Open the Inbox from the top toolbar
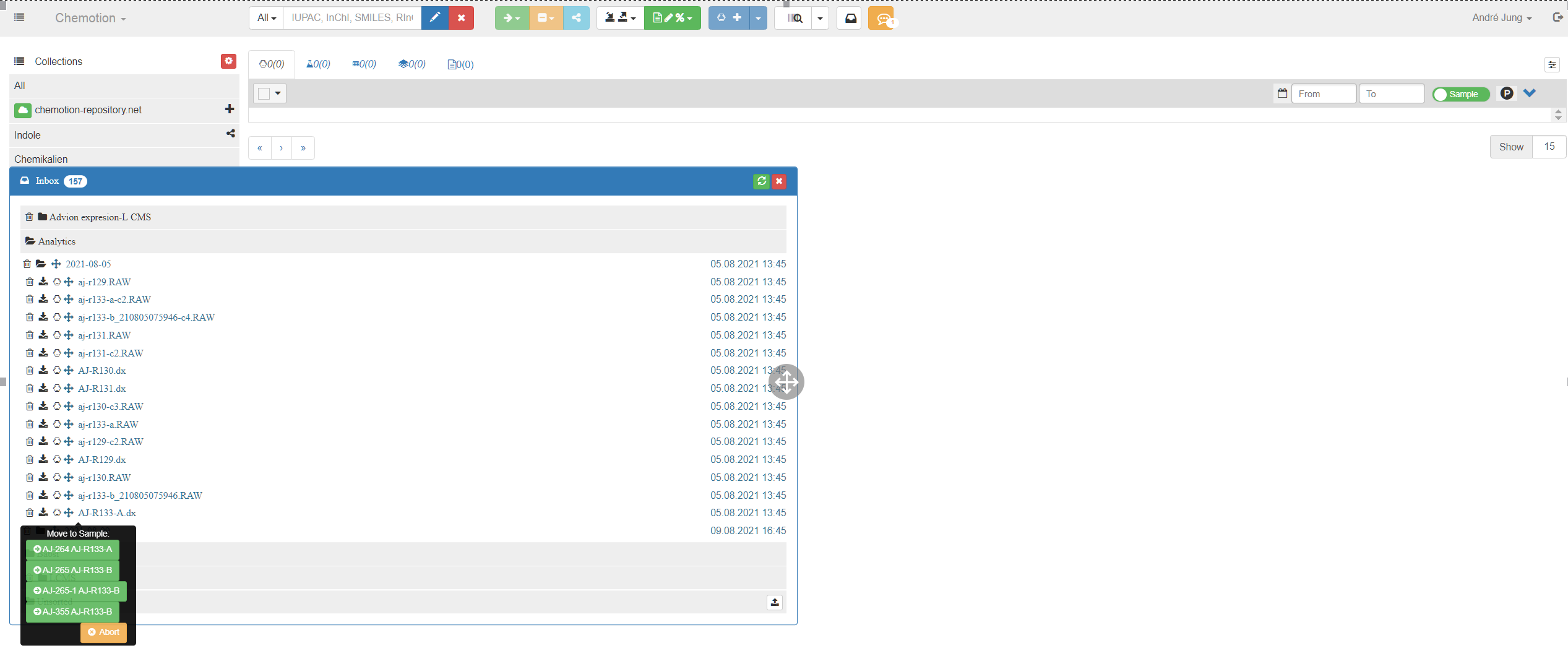The width and height of the screenshot is (1568, 661). (849, 18)
